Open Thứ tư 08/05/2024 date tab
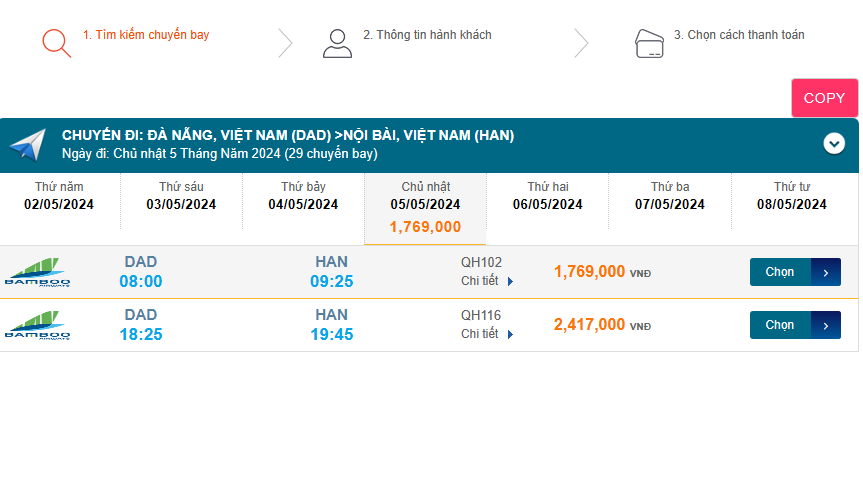Viewport: 863px width, 495px height. coord(791,196)
